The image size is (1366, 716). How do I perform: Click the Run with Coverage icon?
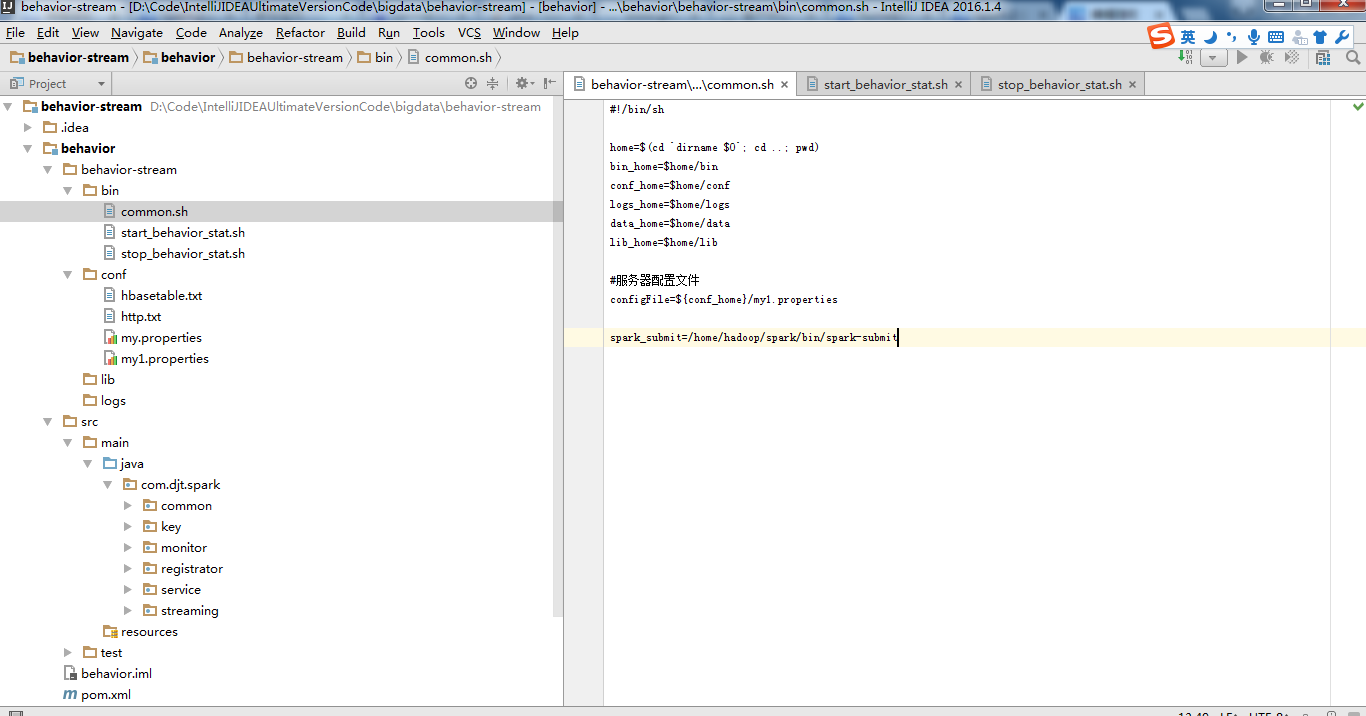pos(1292,58)
